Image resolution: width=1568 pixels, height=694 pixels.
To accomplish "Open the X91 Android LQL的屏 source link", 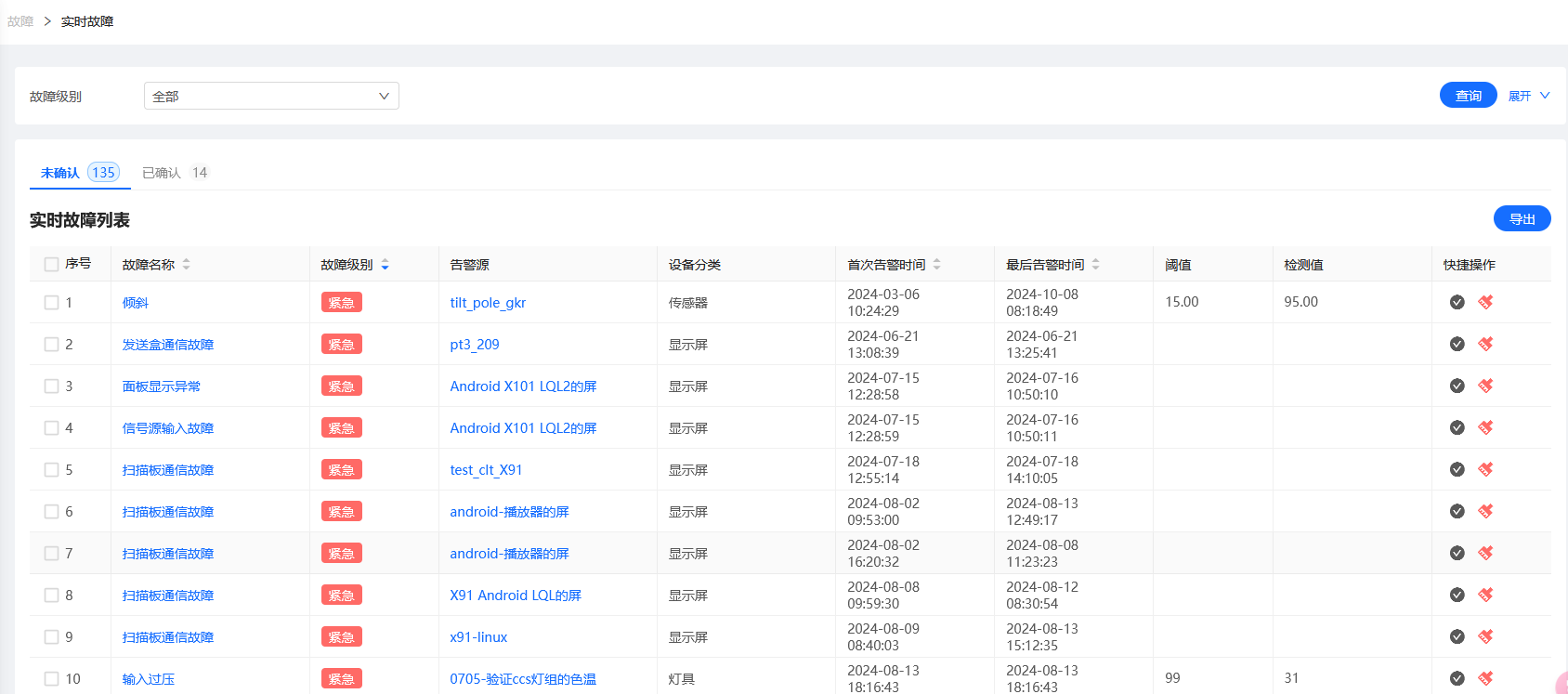I will coord(516,596).
